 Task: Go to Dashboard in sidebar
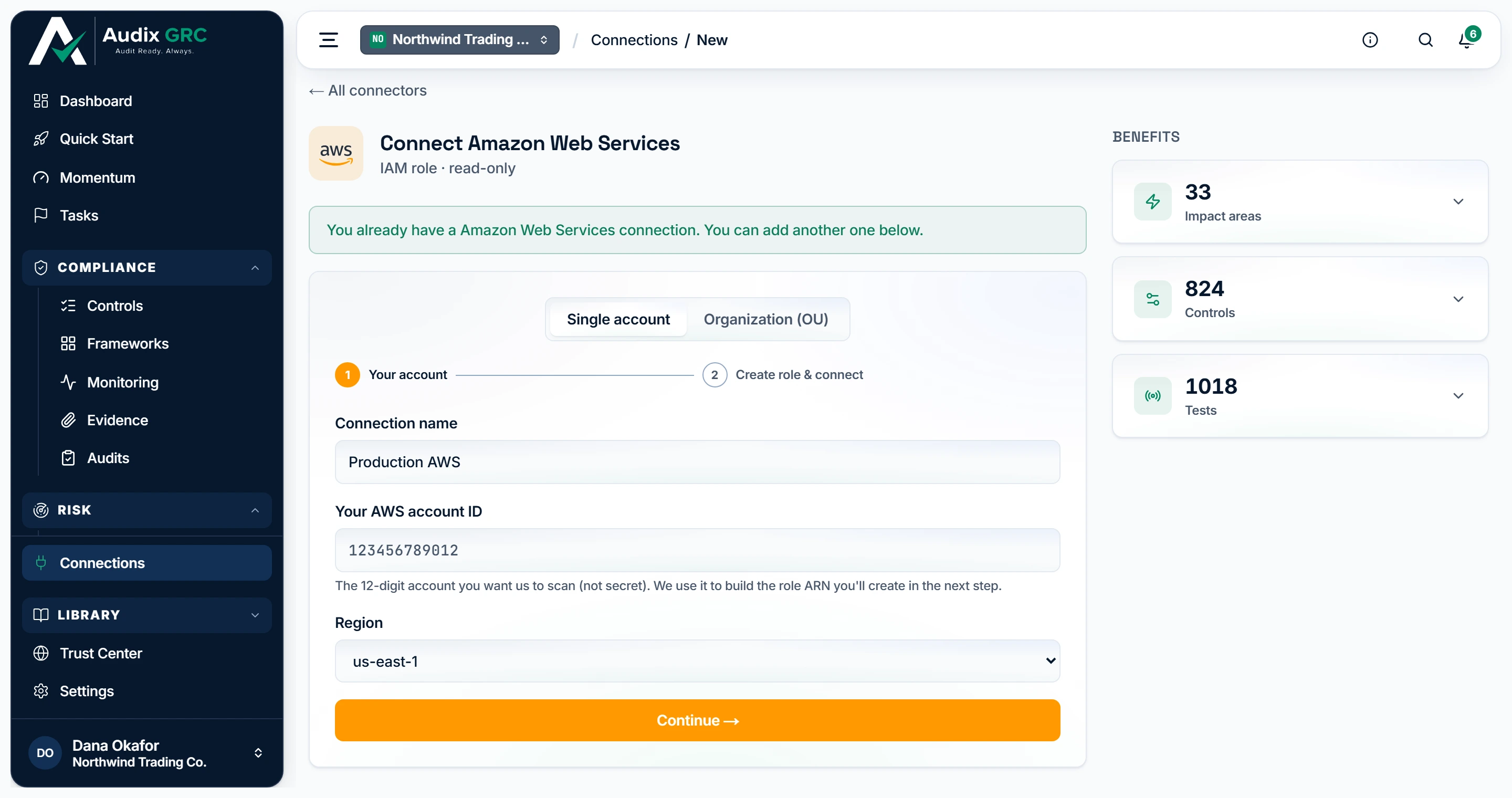(96, 101)
